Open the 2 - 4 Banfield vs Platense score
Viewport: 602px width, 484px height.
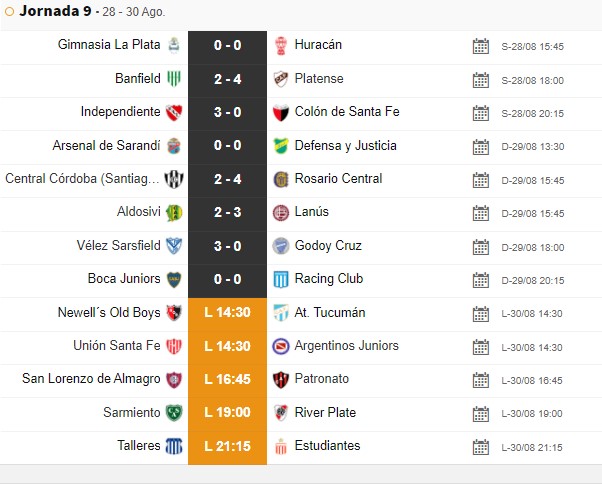227,79
